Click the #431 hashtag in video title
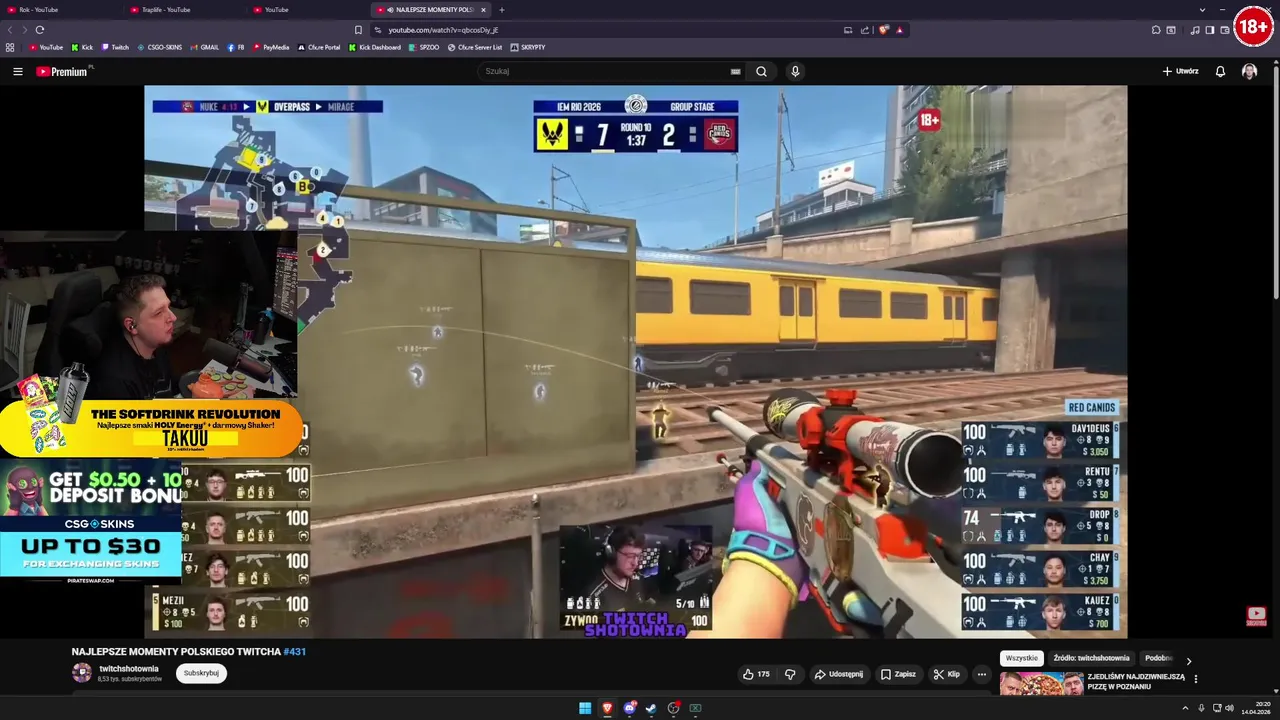 tap(295, 652)
